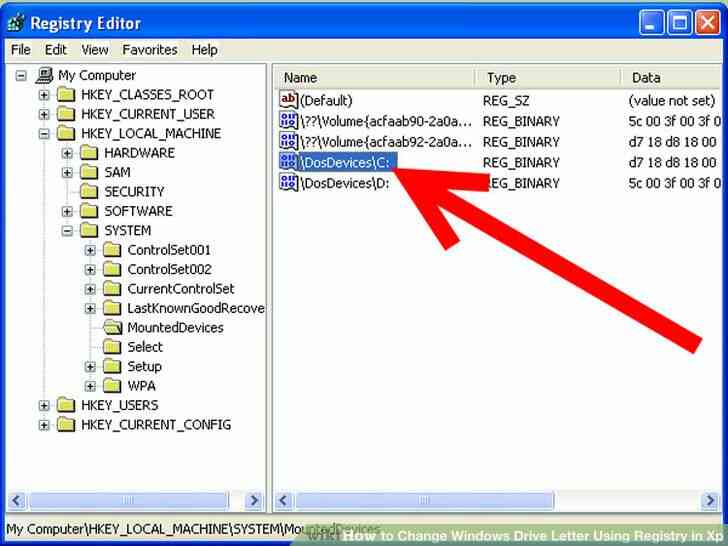Viewport: 728px width, 546px height.
Task: Click the HKEY_LOCAL_MACHINE folder icon
Action: [66, 134]
